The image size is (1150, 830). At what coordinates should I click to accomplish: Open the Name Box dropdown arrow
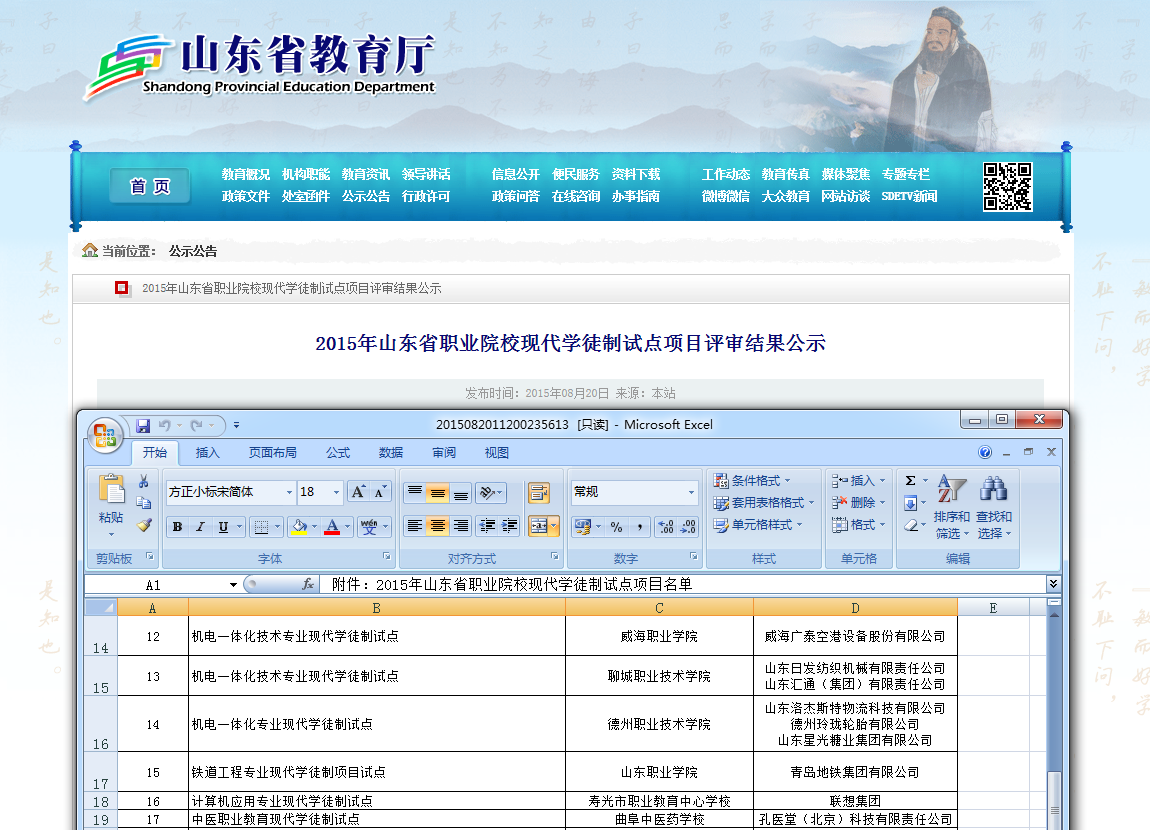coord(233,585)
